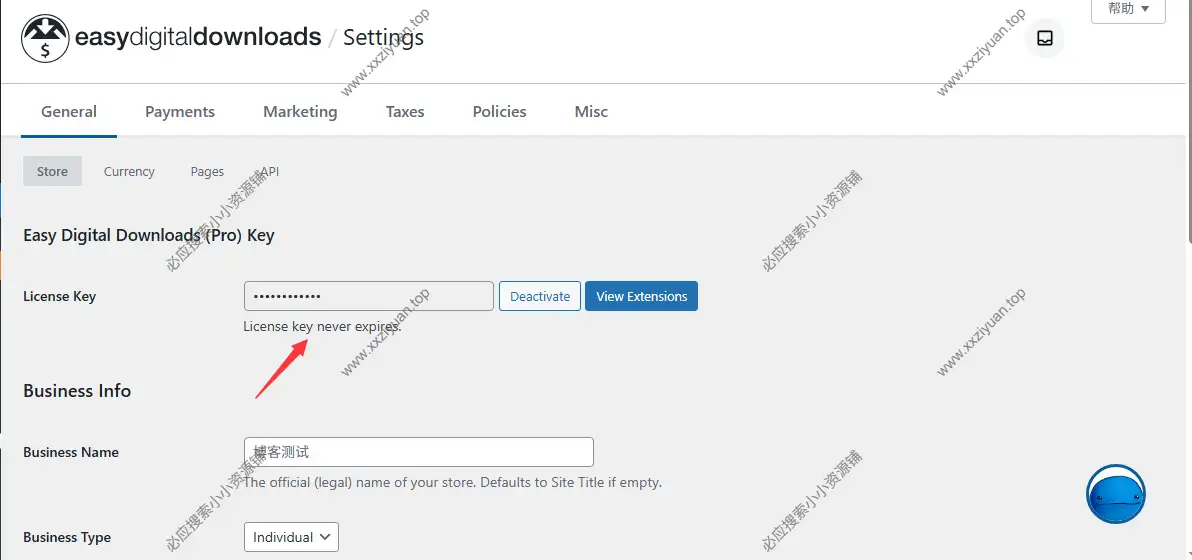
Task: Select the Store sub-tab
Action: (52, 171)
